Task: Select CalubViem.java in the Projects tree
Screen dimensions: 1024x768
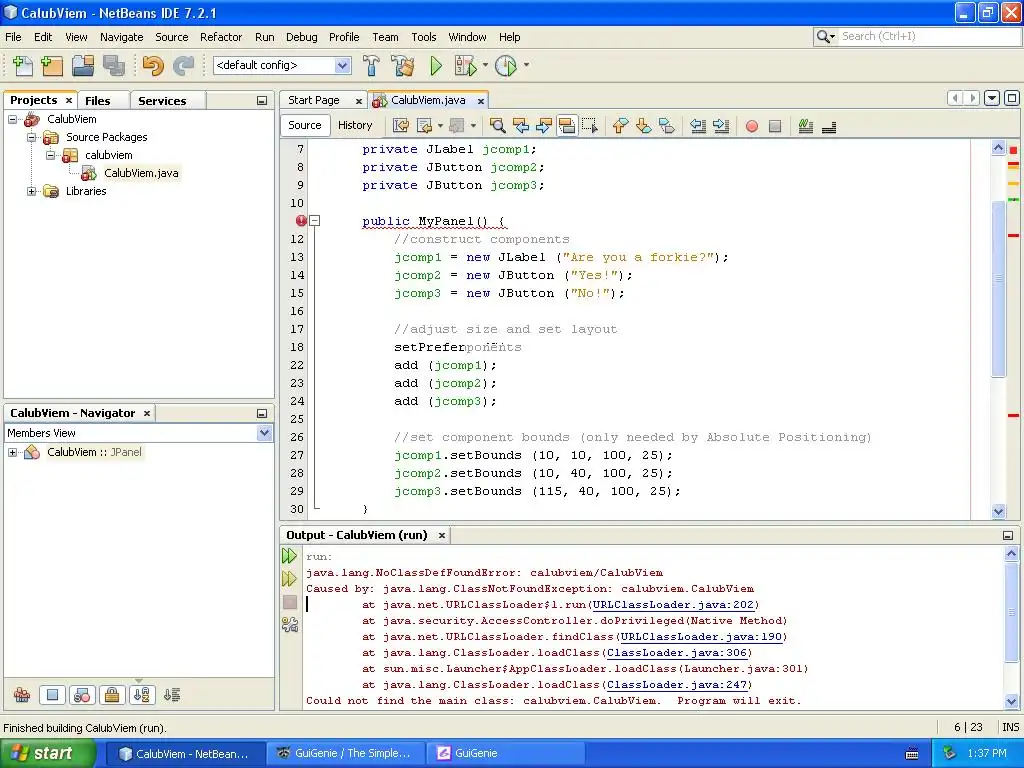Action: (140, 173)
